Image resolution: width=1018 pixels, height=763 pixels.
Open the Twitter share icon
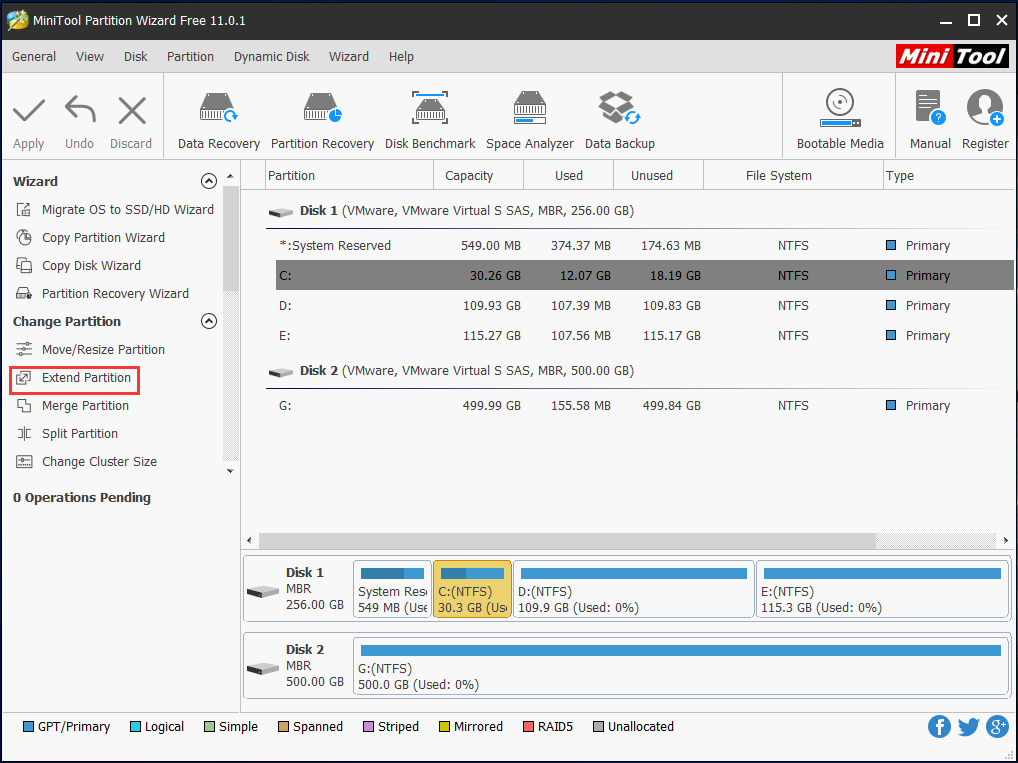click(968, 727)
